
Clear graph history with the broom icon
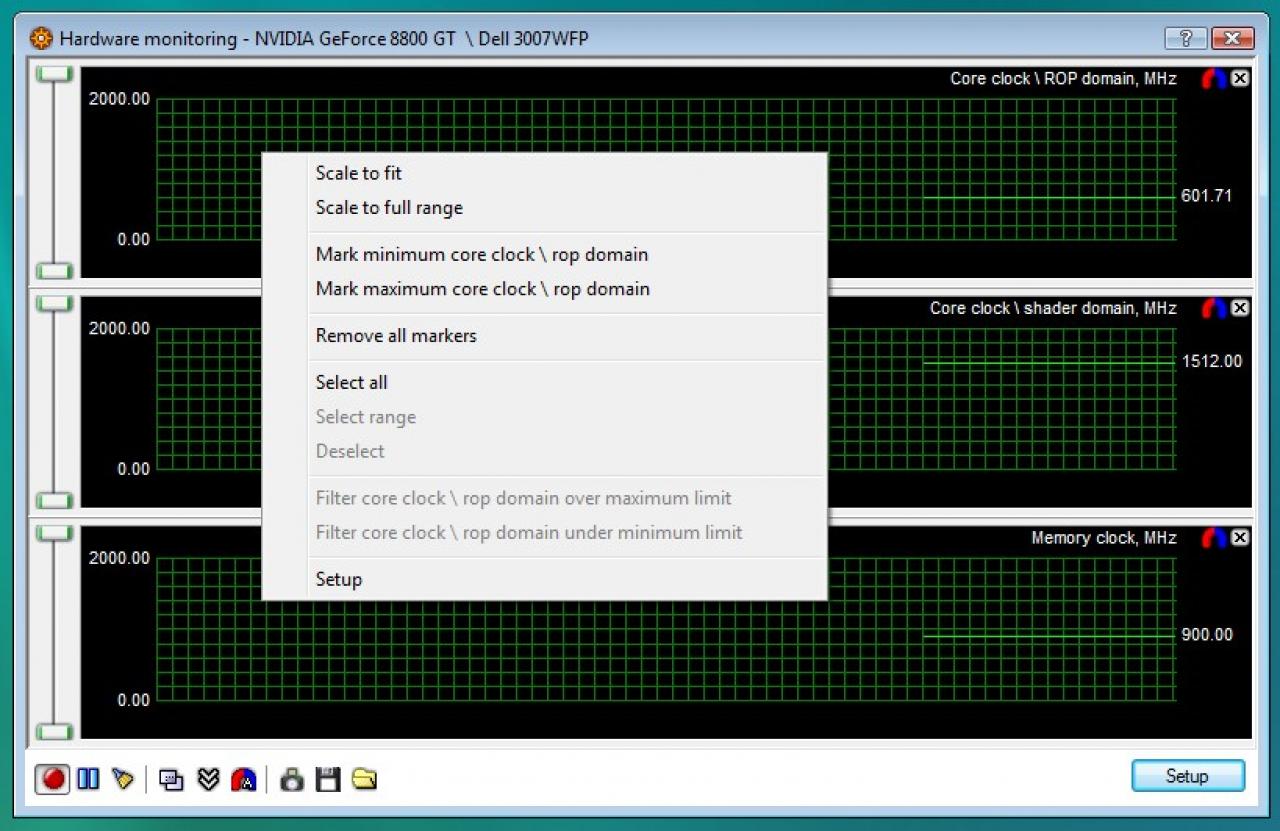(123, 778)
